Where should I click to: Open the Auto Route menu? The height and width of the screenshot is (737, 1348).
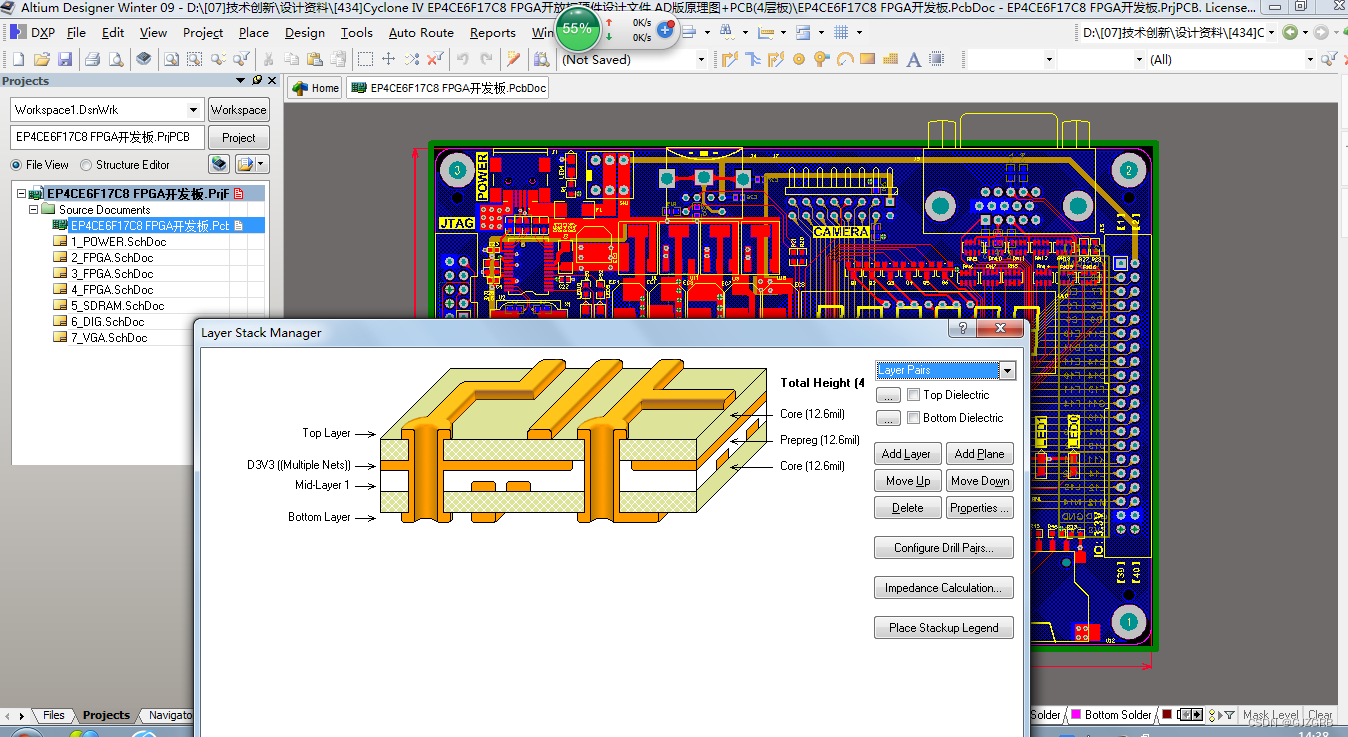[x=421, y=32]
